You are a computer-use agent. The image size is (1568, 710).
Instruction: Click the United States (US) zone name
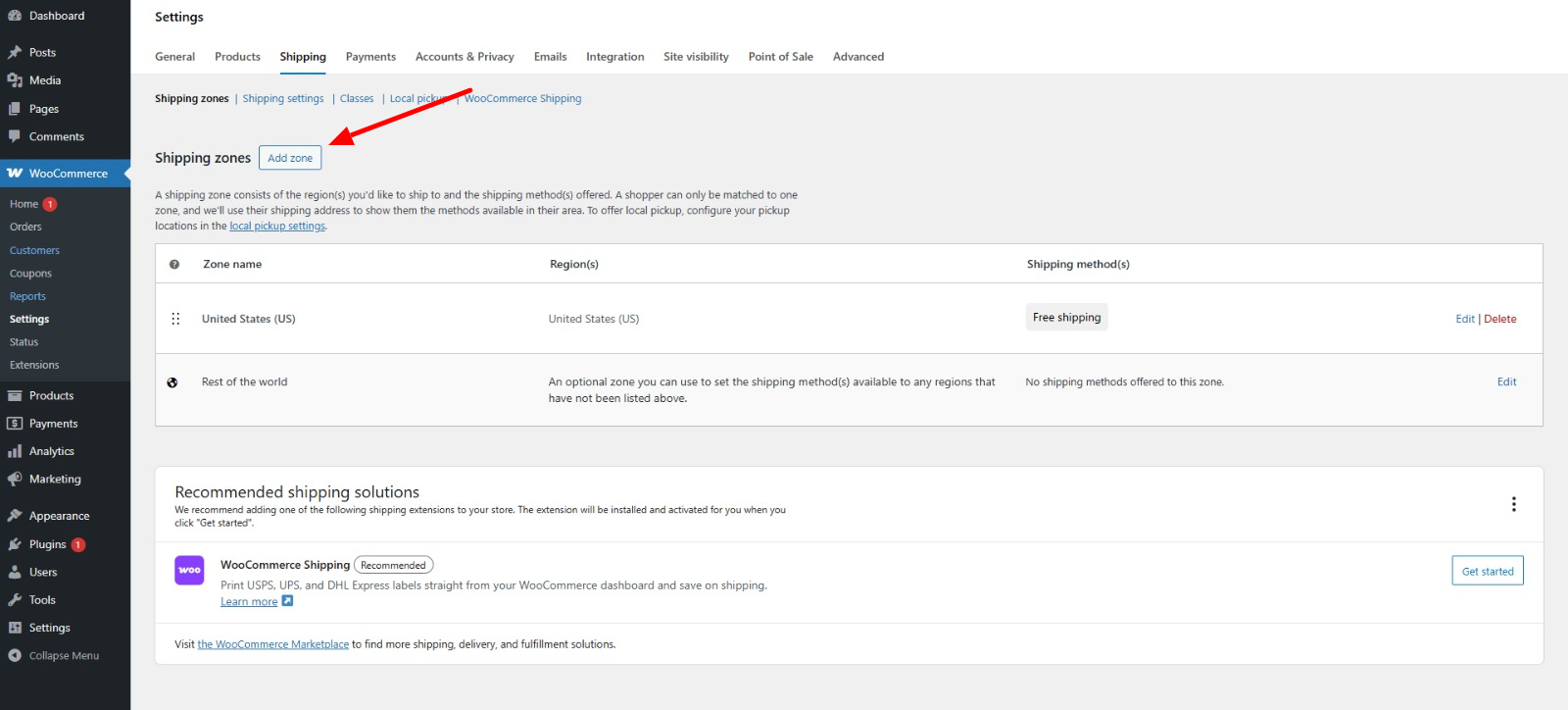click(249, 319)
